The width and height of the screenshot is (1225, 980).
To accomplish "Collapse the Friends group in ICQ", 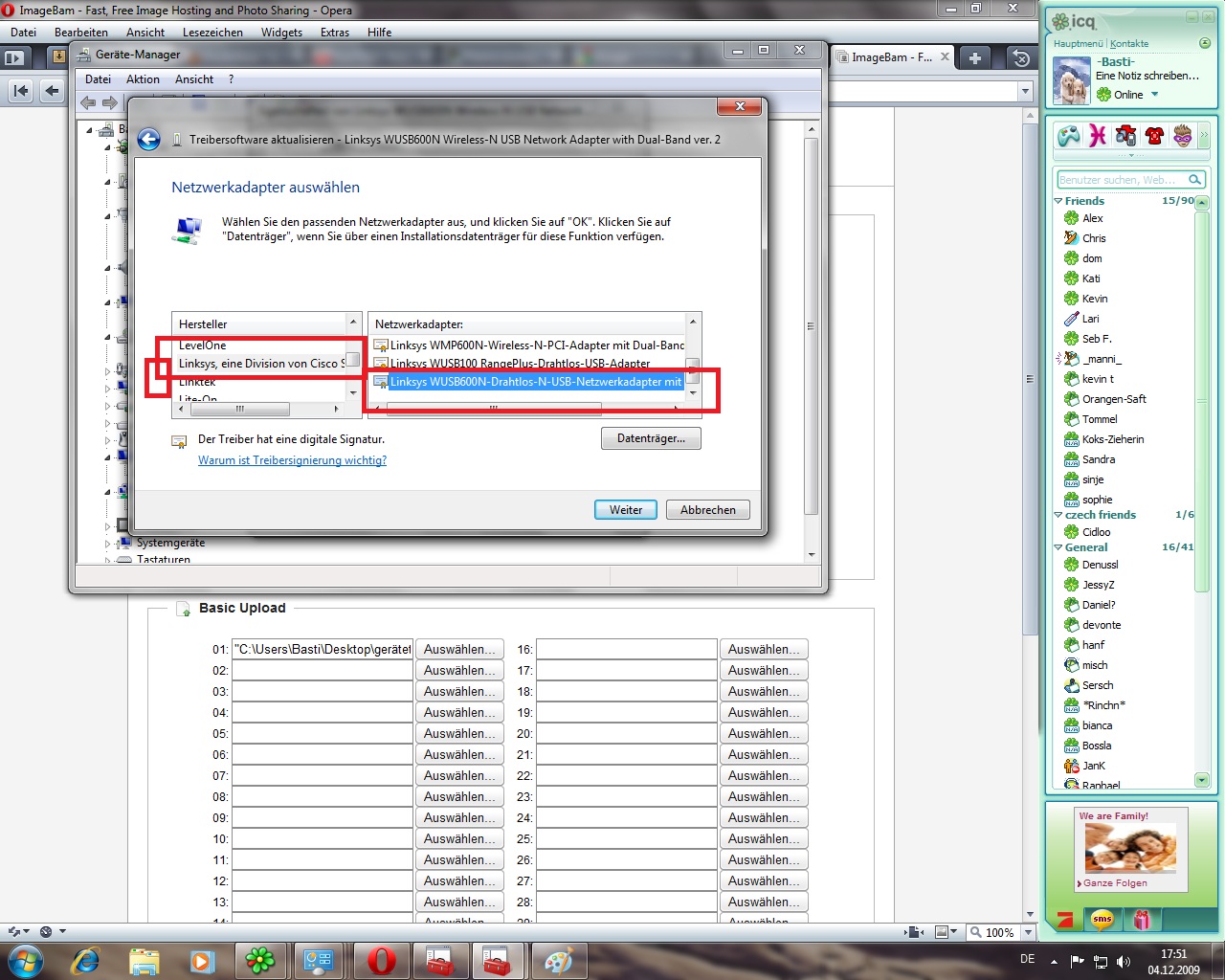I will point(1058,201).
